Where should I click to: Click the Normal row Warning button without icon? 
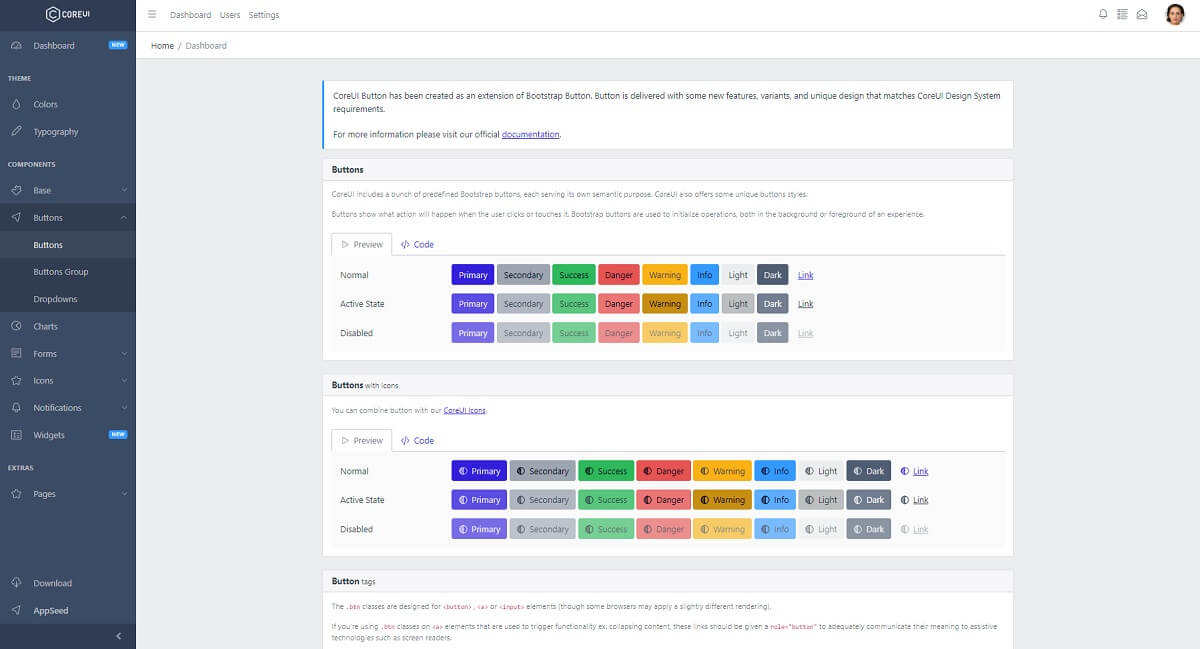(665, 275)
